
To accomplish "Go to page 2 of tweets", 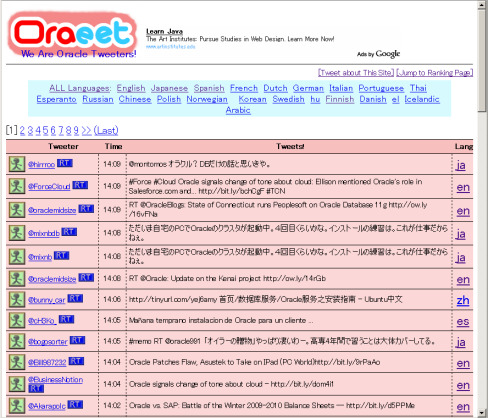I will [22, 130].
